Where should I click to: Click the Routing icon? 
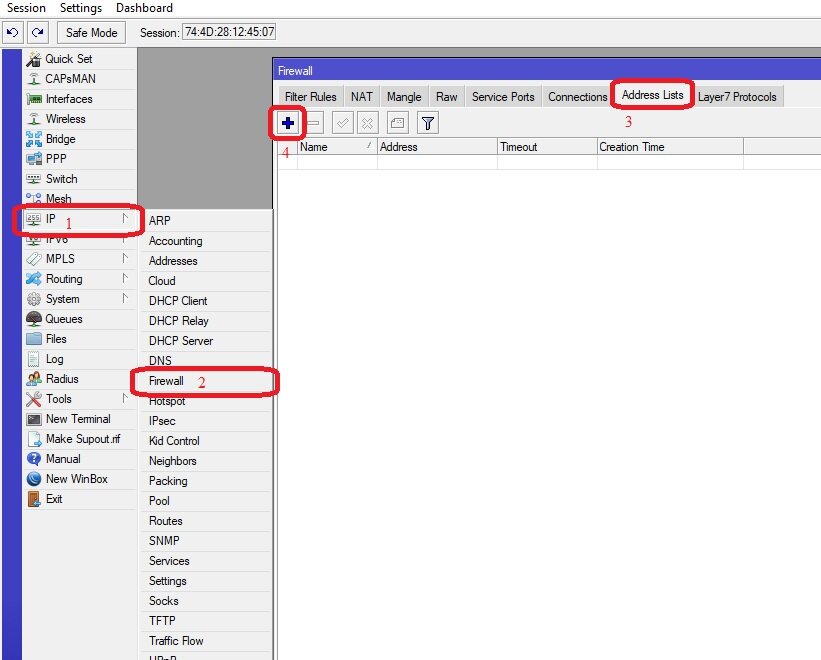pyautogui.click(x=34, y=278)
